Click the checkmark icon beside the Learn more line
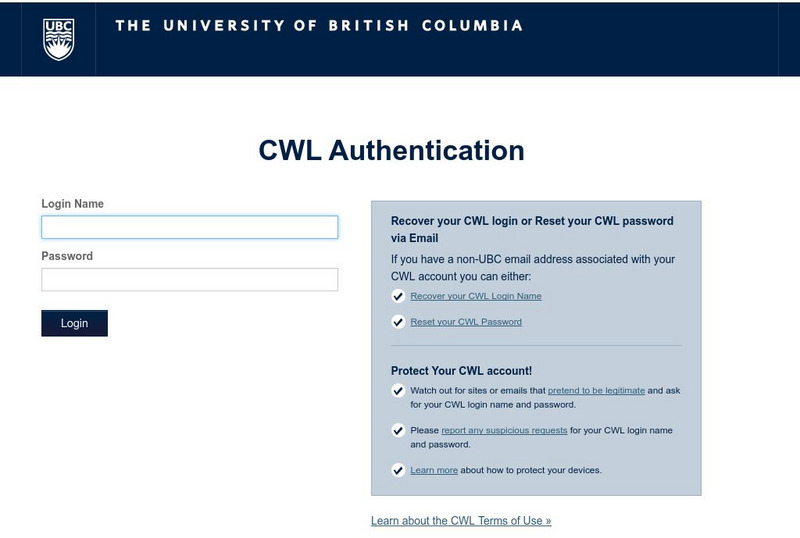Image resolution: width=800 pixels, height=538 pixels. 398,470
